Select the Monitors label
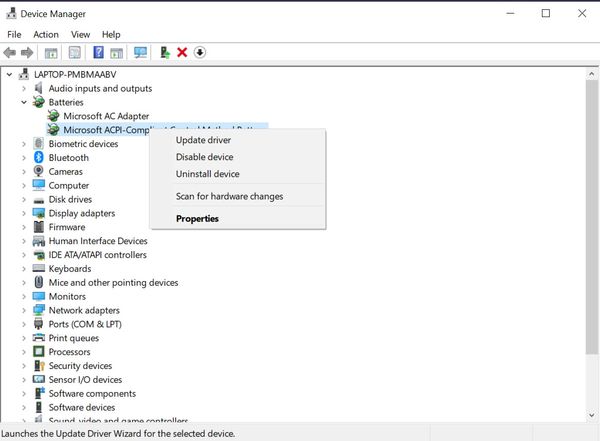 (67, 296)
